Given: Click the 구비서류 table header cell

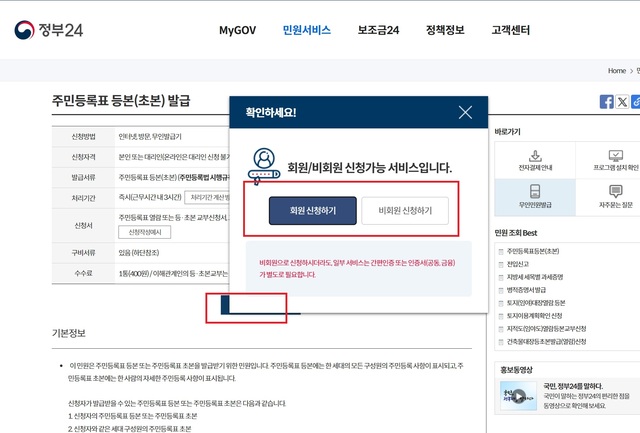Looking at the screenshot, I should [83, 253].
